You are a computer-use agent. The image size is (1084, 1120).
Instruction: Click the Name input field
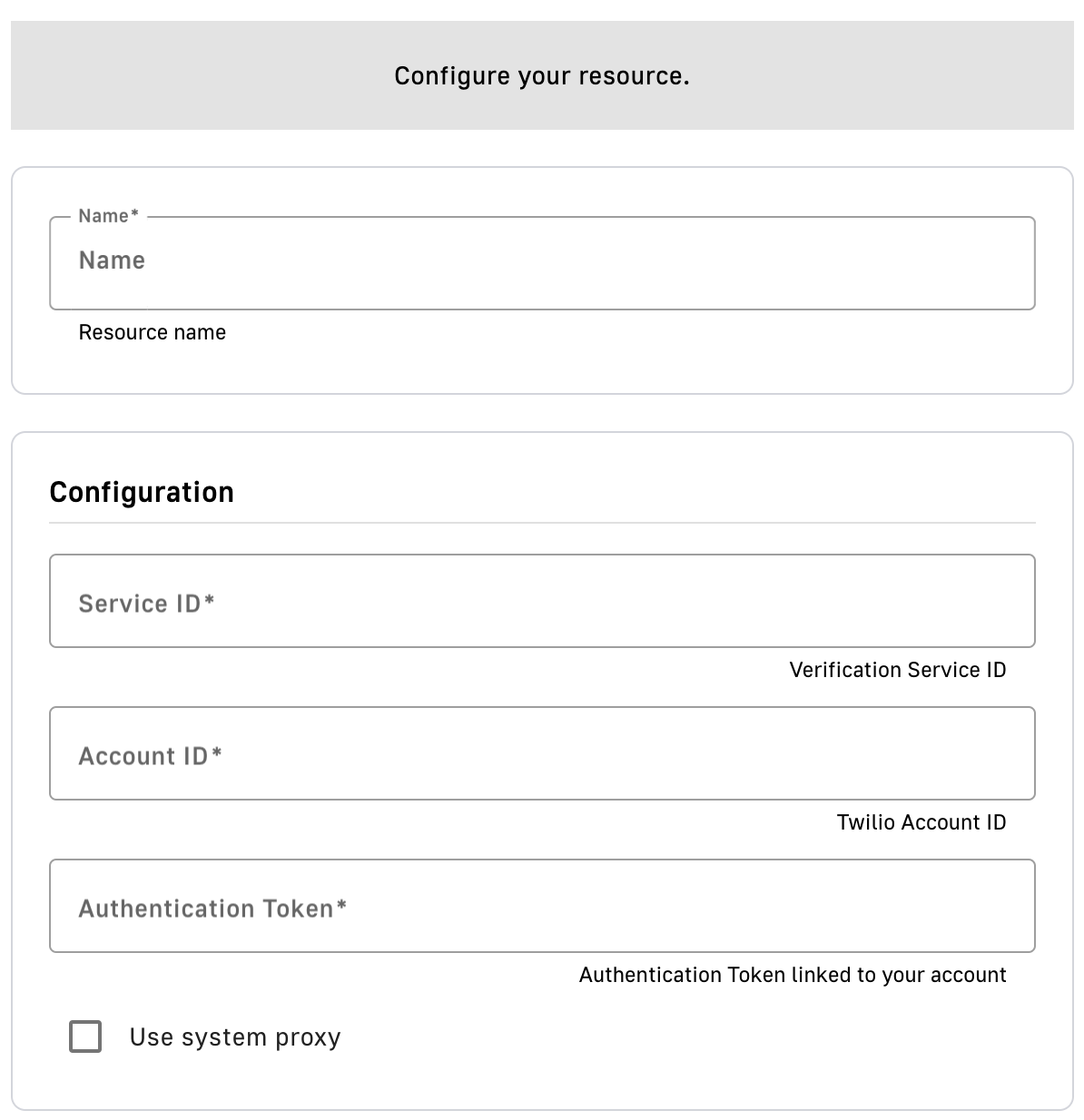542,263
